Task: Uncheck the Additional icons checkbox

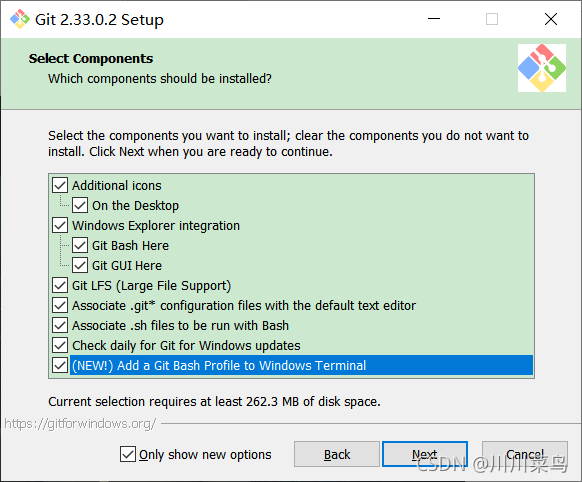Action: (60, 185)
